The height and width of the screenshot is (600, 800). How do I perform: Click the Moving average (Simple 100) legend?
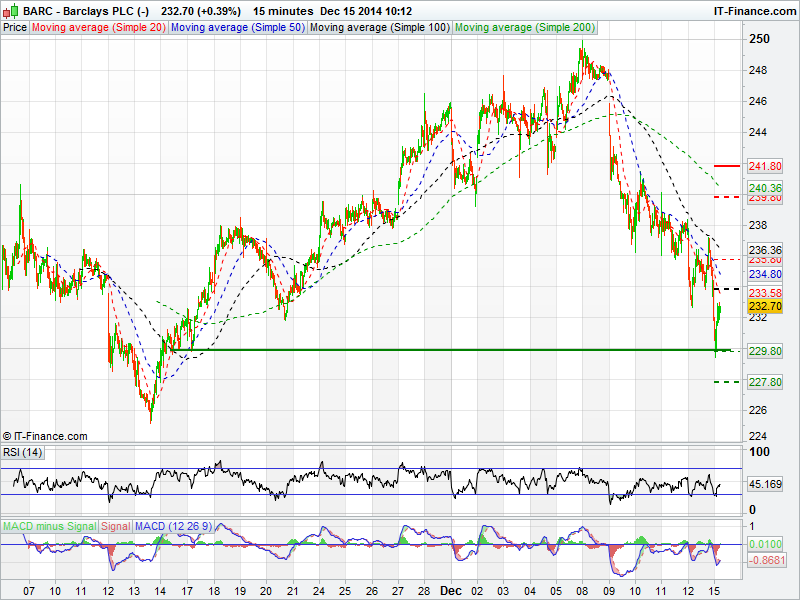(379, 27)
